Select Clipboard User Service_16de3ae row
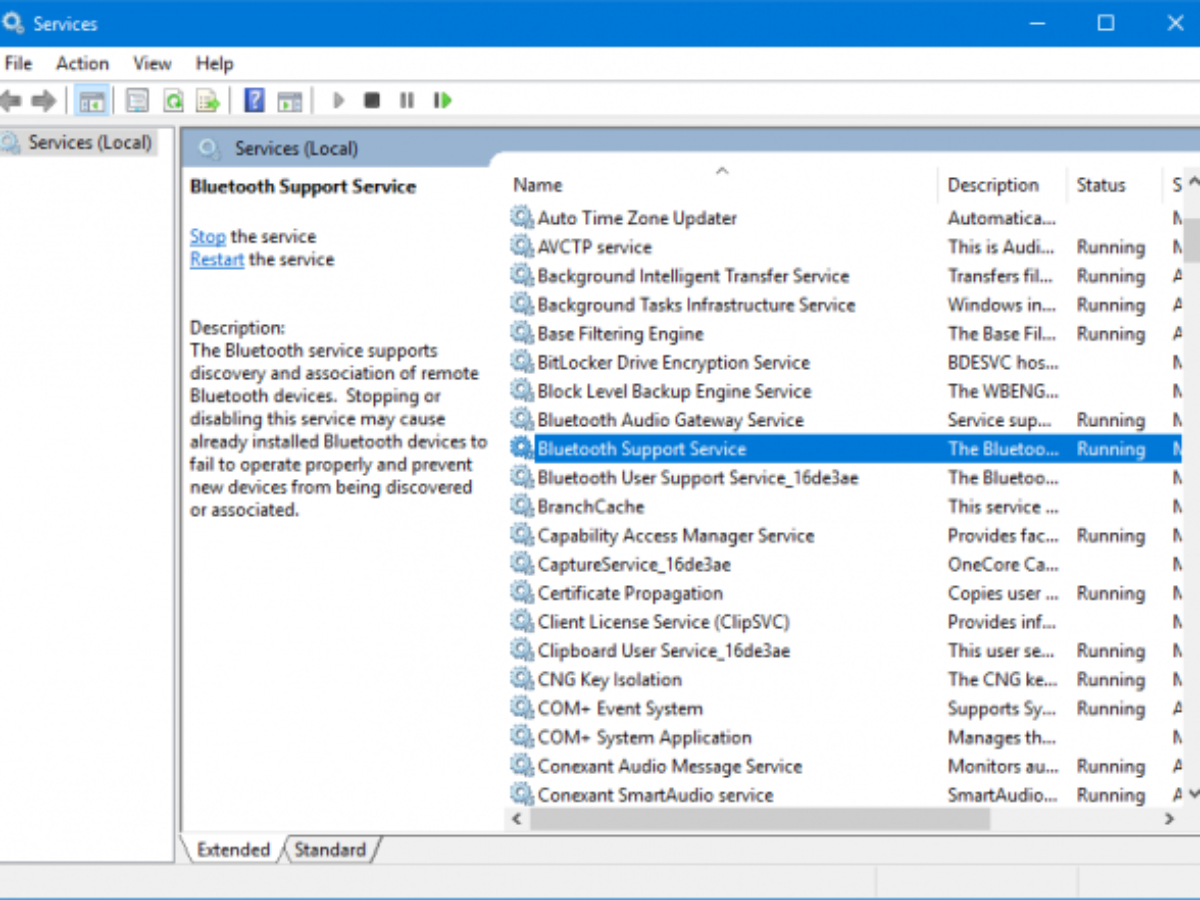Image resolution: width=1200 pixels, height=900 pixels. pyautogui.click(x=846, y=651)
